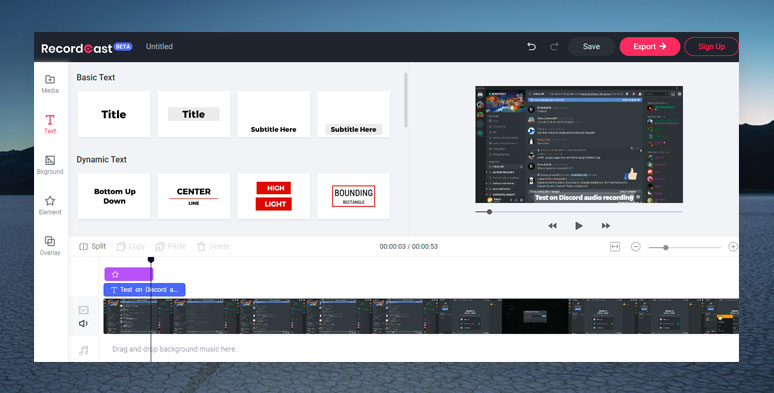774x393 pixels.
Task: Click the timeline zoom slider handle
Action: click(x=665, y=247)
